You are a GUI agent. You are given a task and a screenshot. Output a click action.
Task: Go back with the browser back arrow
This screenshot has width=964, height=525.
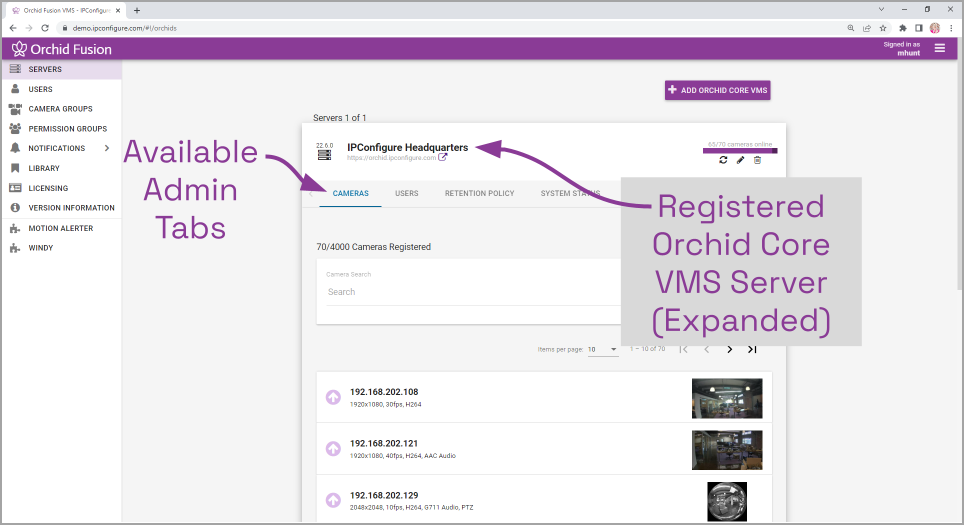[13, 28]
